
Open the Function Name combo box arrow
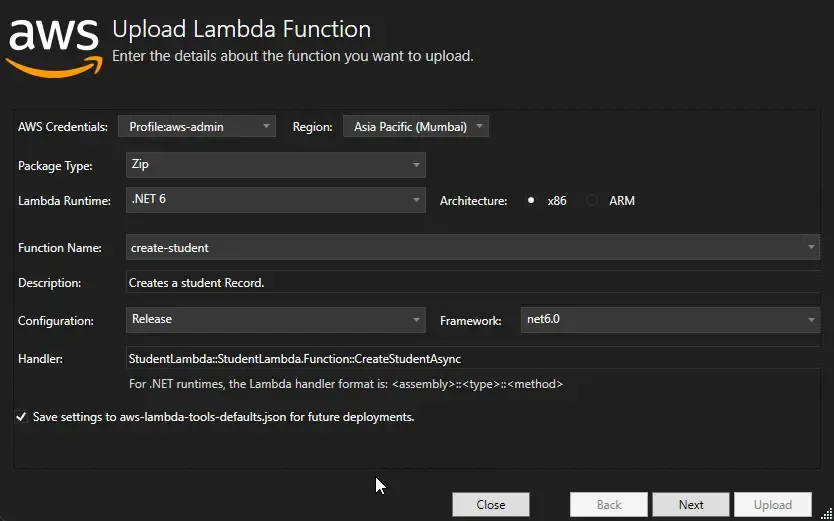point(811,247)
